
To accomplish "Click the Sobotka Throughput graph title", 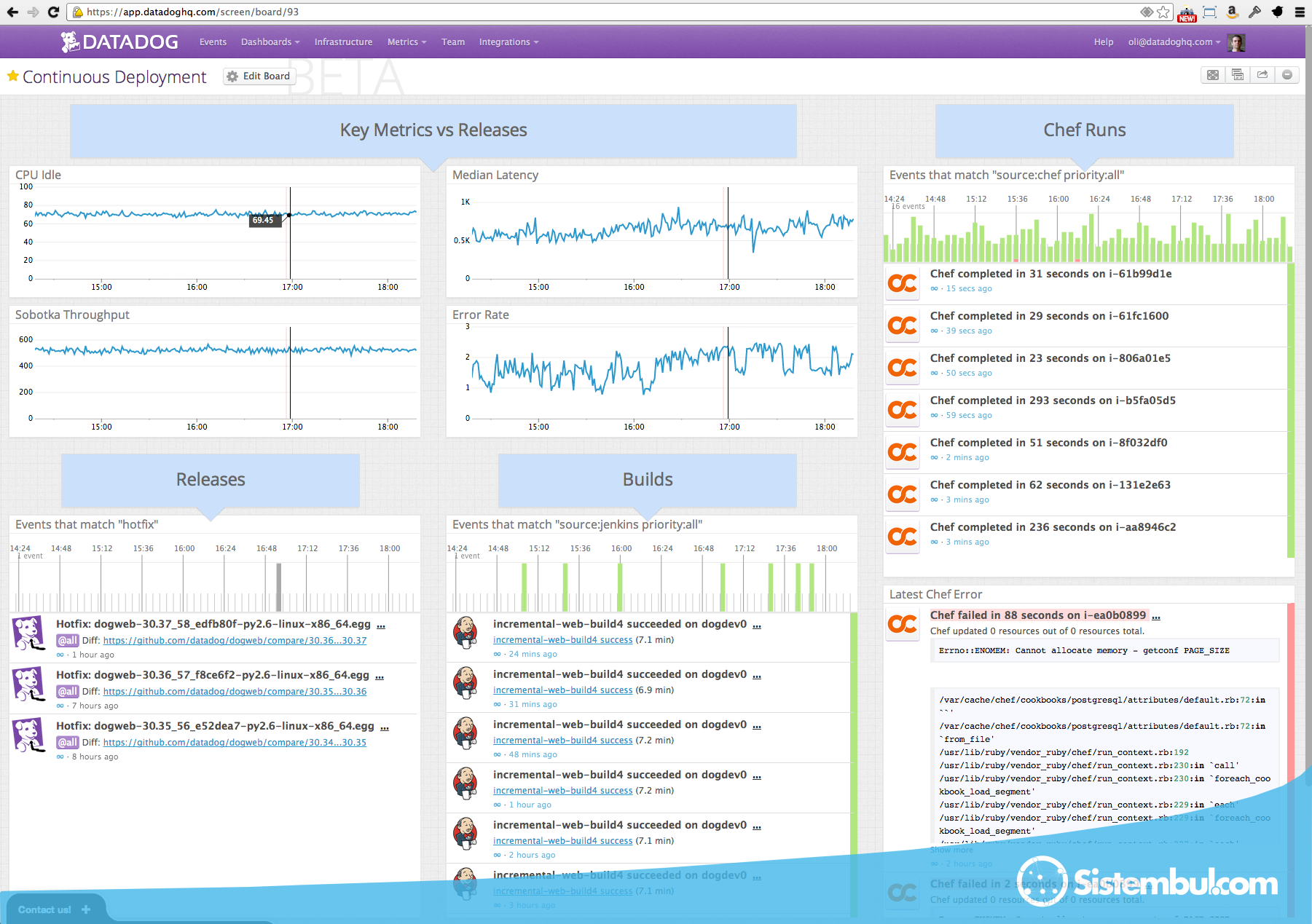I will point(72,315).
